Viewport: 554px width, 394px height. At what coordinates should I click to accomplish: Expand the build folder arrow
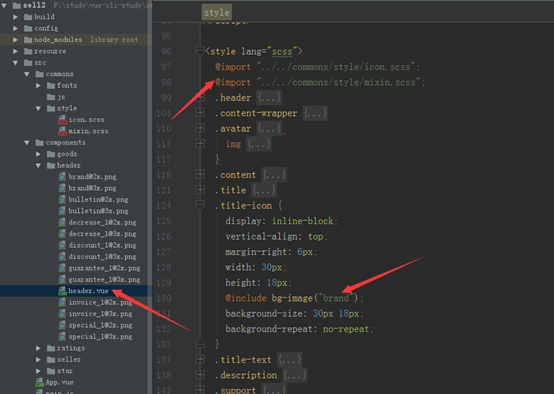pos(15,17)
